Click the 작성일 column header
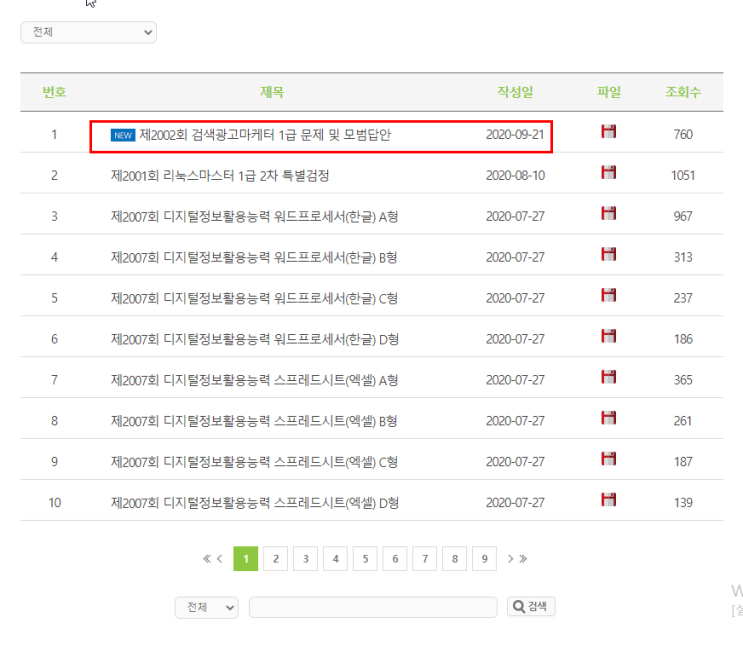The height and width of the screenshot is (658, 743). 515,92
